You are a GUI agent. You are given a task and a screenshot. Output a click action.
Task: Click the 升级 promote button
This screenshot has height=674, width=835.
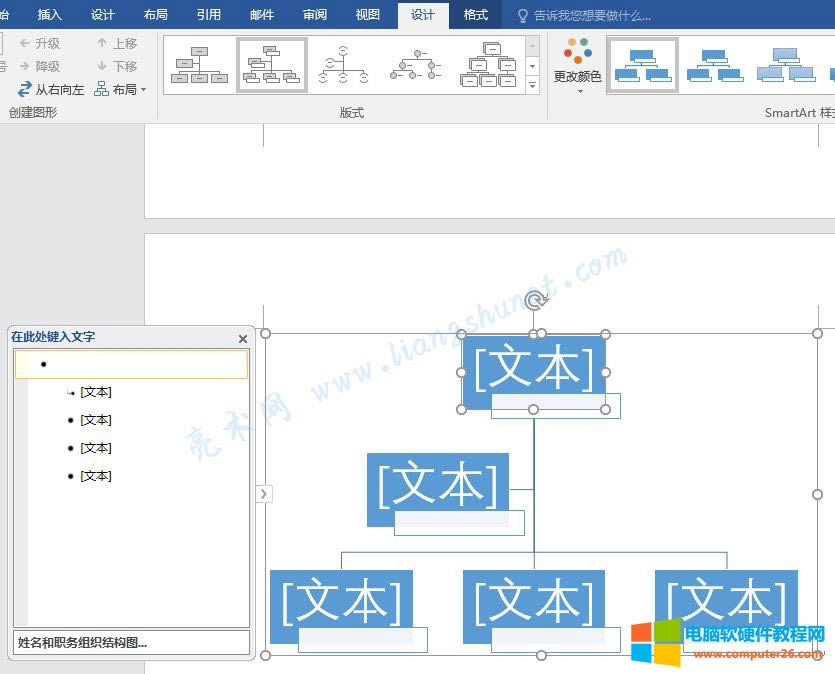(x=40, y=43)
